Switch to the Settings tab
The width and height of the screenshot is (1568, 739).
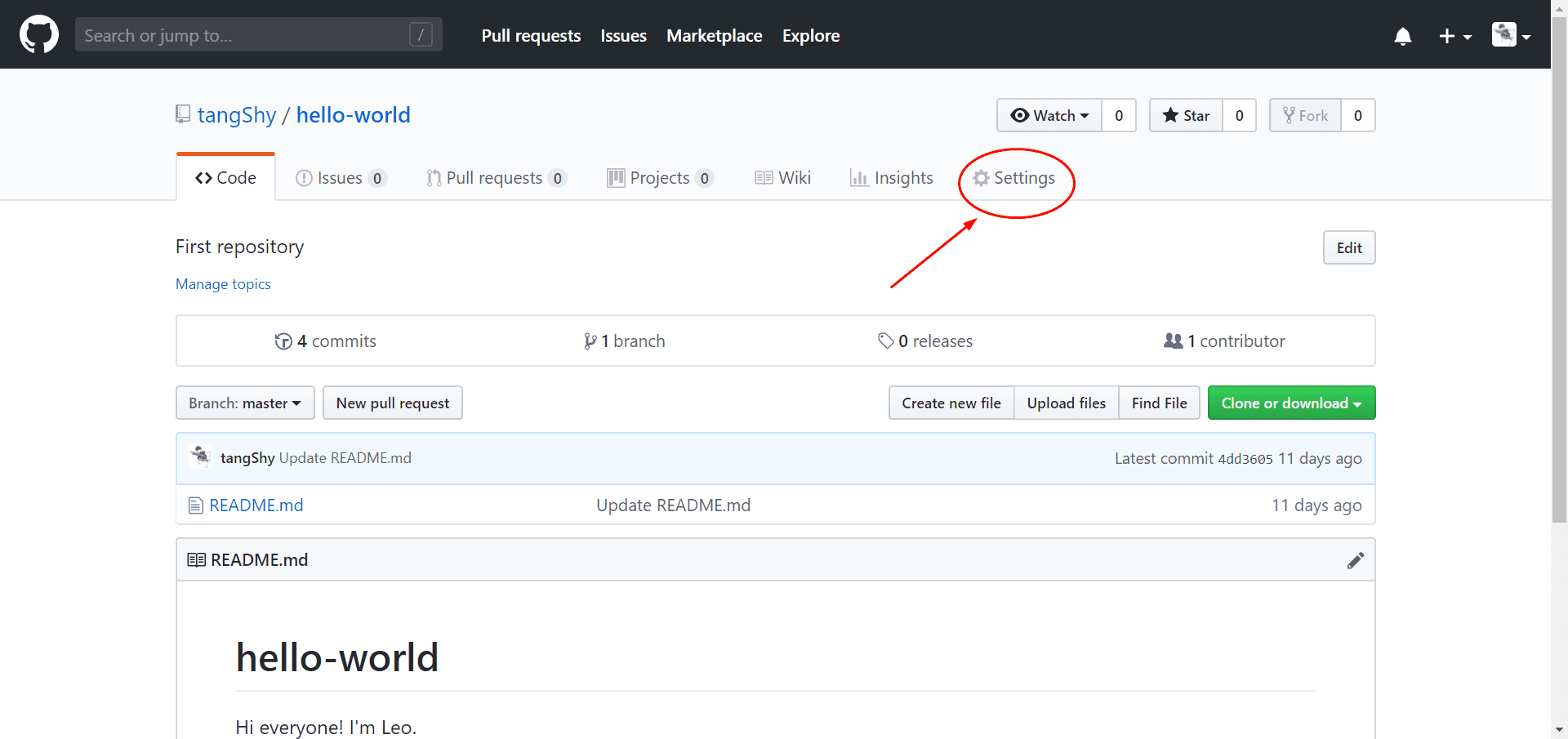(x=1013, y=177)
